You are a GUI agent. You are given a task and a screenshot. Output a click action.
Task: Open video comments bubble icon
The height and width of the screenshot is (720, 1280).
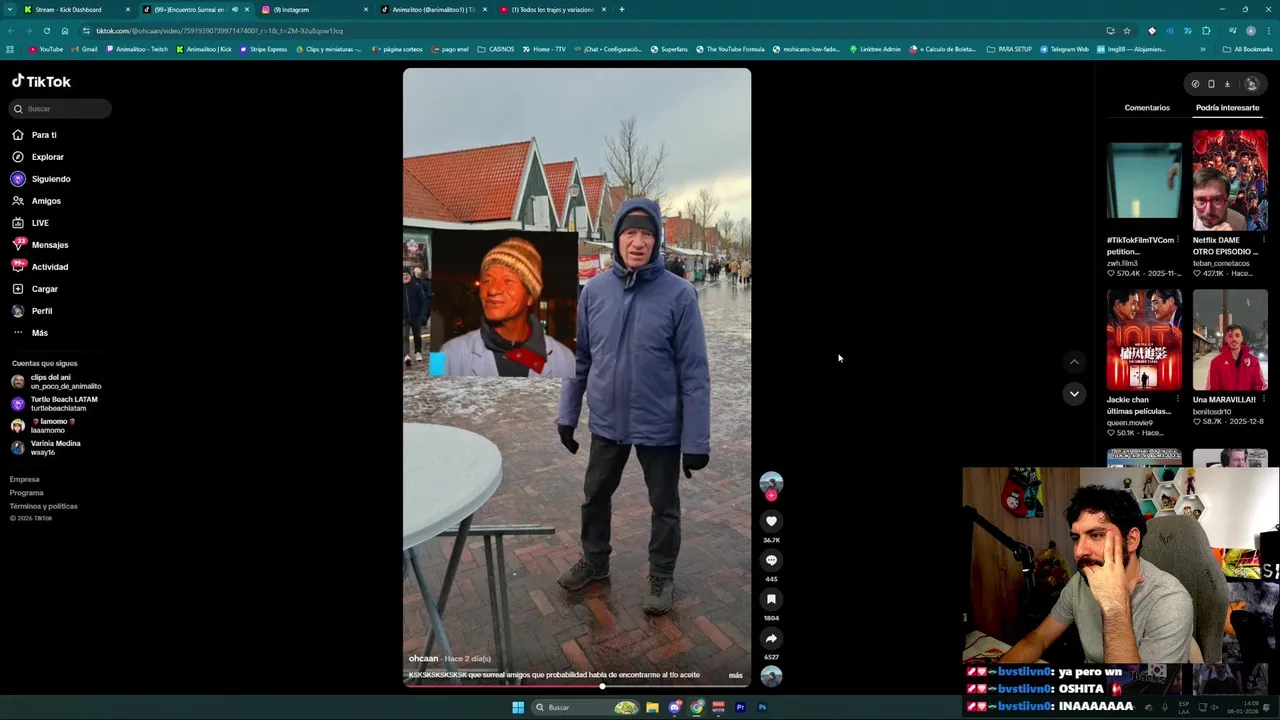pyautogui.click(x=771, y=560)
